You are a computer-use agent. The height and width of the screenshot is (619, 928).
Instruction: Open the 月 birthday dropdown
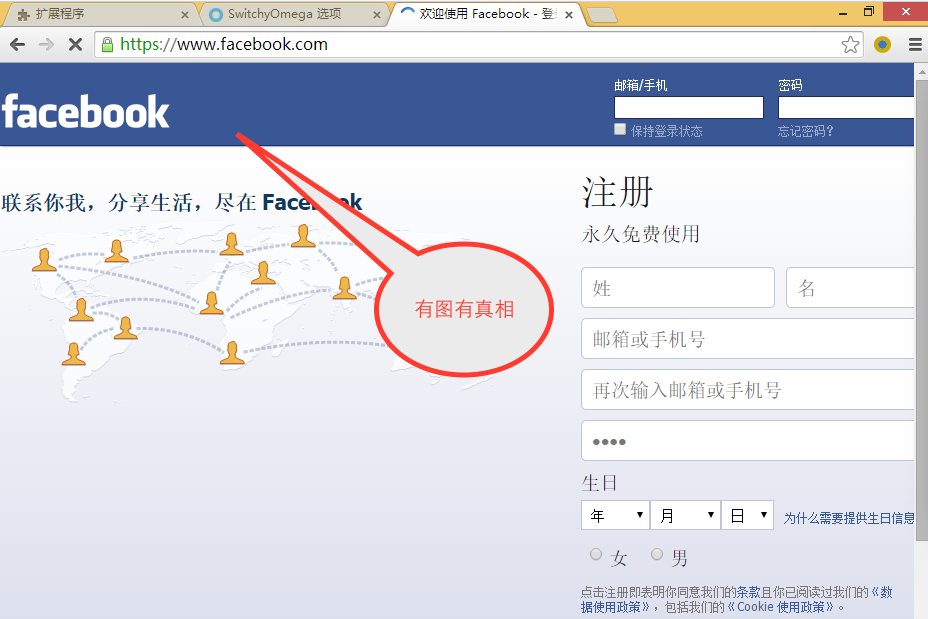pos(685,515)
